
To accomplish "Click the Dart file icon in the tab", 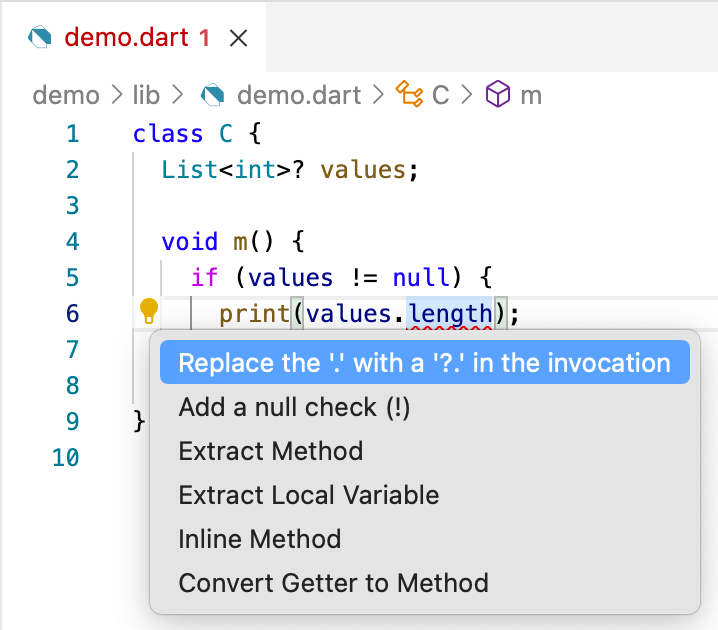I will (40, 39).
